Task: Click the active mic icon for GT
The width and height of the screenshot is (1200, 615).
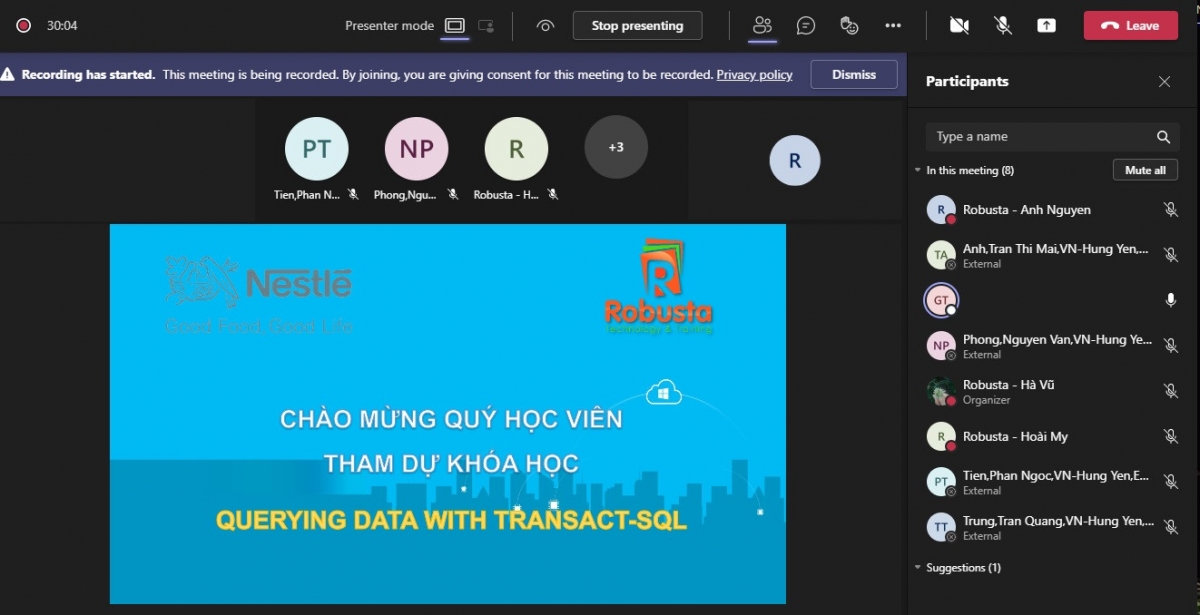Action: point(1171,300)
